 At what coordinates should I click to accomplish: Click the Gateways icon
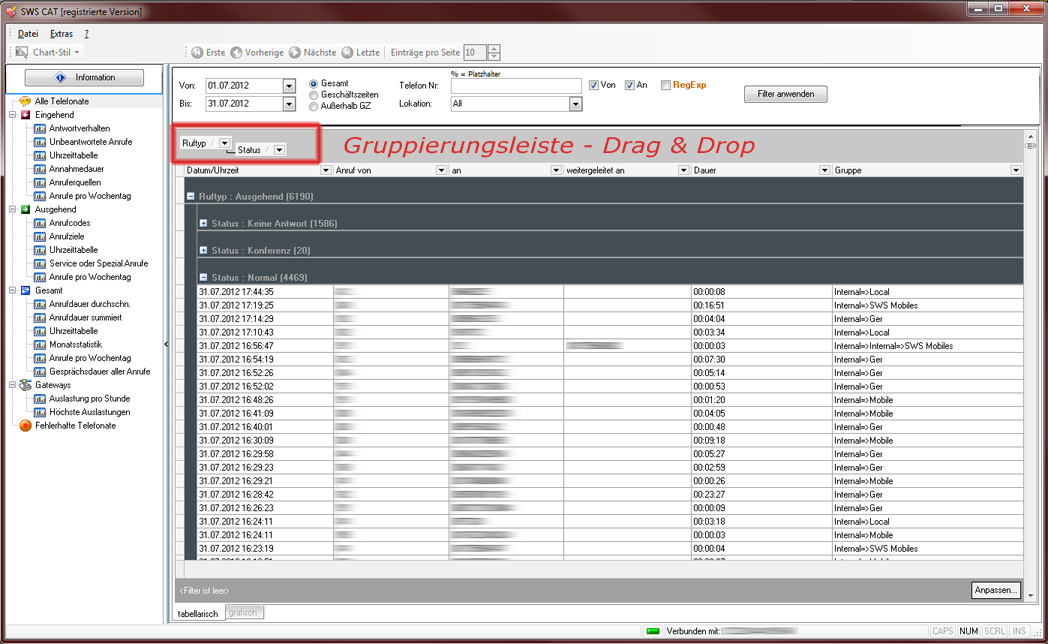[x=25, y=385]
